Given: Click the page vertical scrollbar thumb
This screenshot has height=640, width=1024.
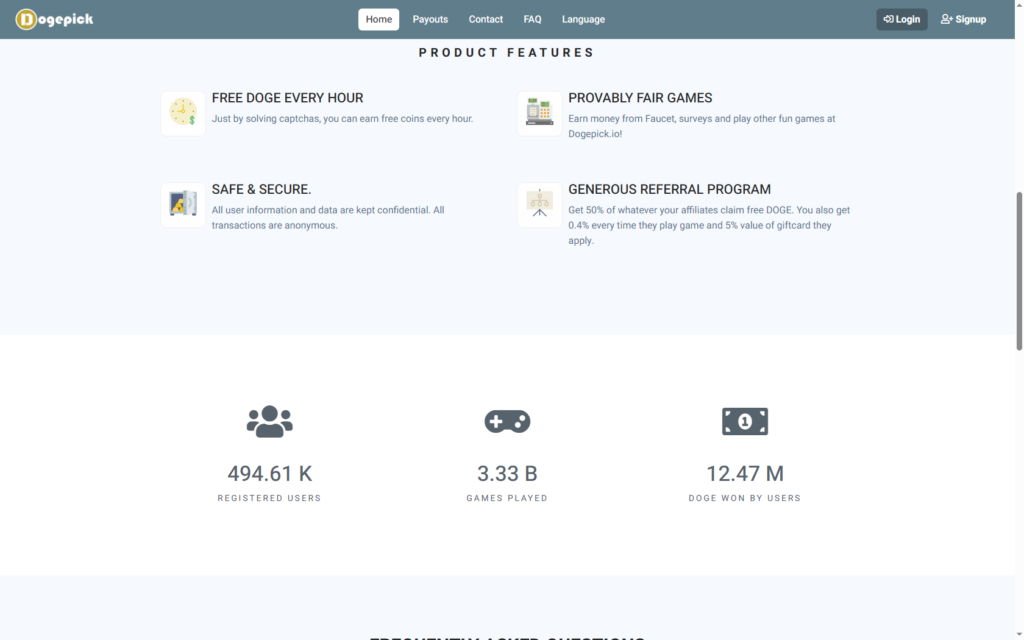Looking at the screenshot, I should 1019,271.
